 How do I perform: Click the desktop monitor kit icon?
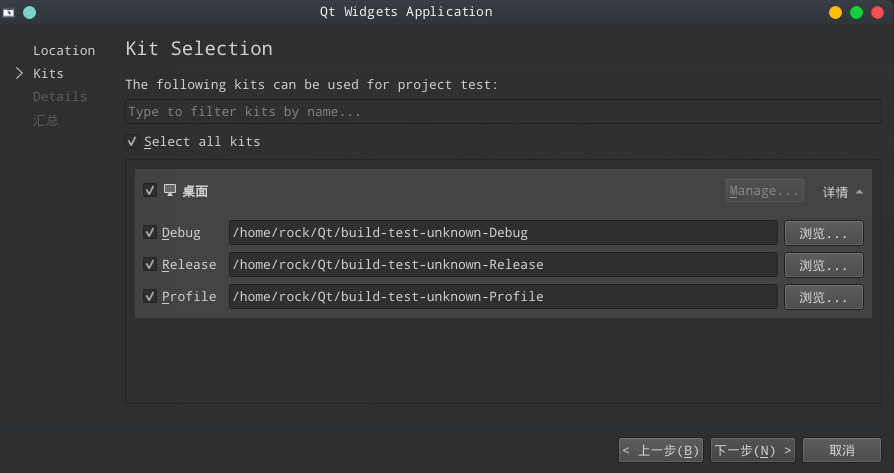point(170,190)
